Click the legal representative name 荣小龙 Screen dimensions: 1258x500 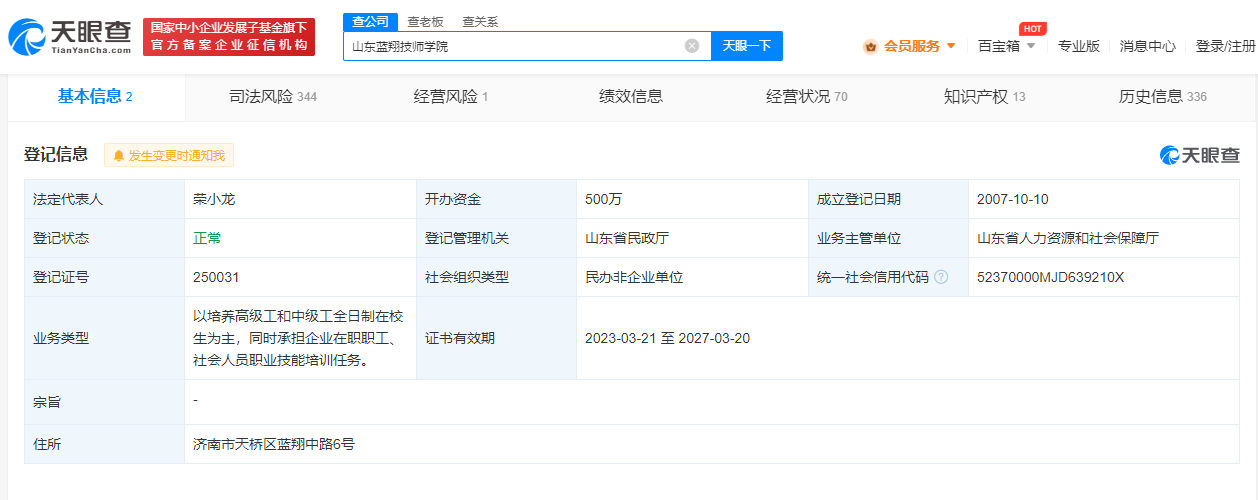(214, 199)
